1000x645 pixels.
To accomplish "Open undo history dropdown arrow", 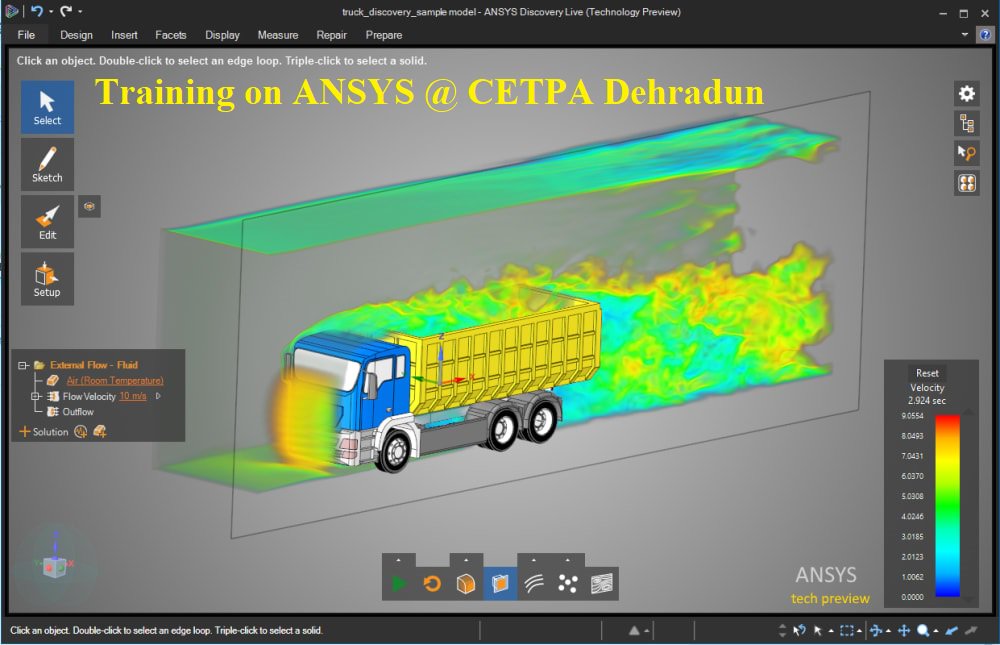I will click(50, 11).
